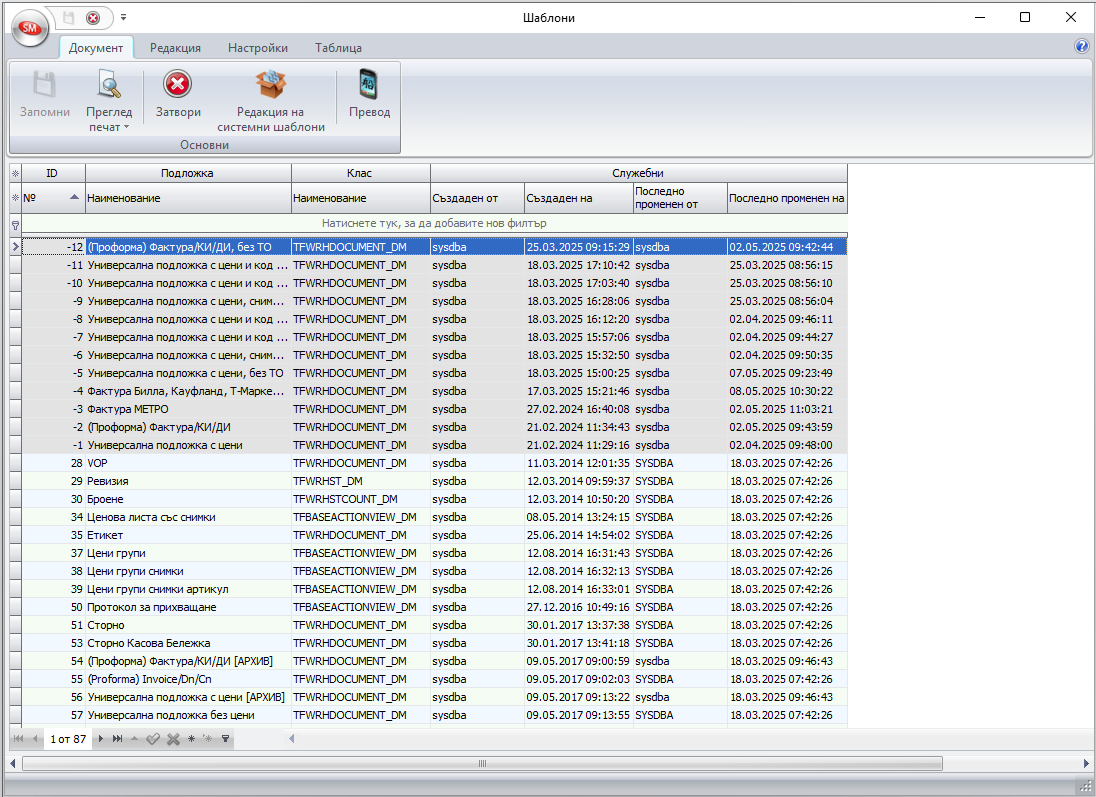Sort by the № column header
The width and height of the screenshot is (1096, 797).
coord(53,198)
